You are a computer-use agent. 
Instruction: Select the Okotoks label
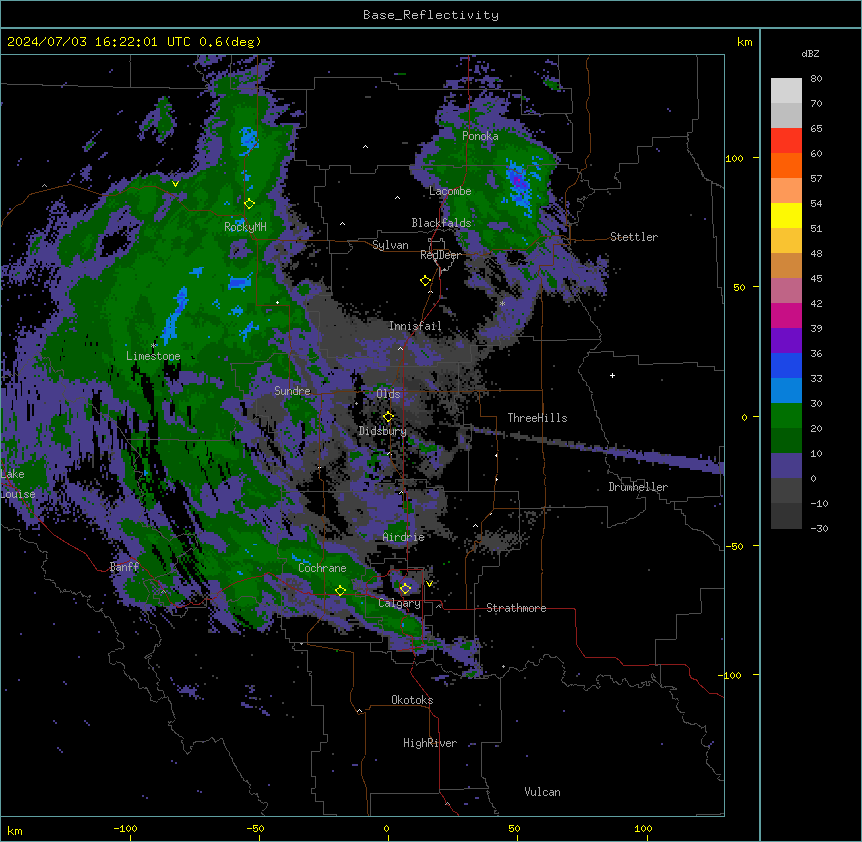412,700
